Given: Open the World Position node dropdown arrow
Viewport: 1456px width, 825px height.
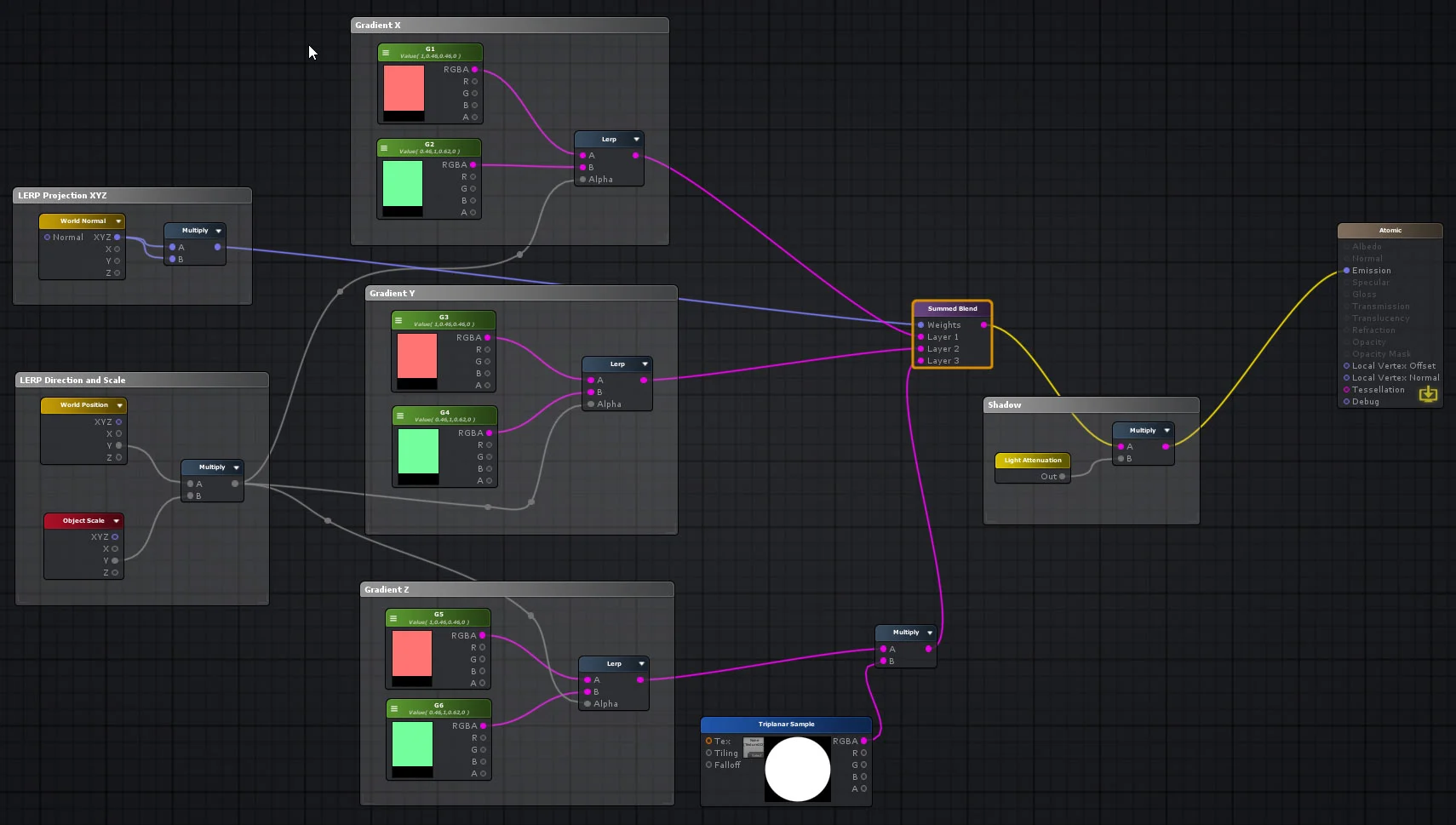Looking at the screenshot, I should tap(119, 405).
